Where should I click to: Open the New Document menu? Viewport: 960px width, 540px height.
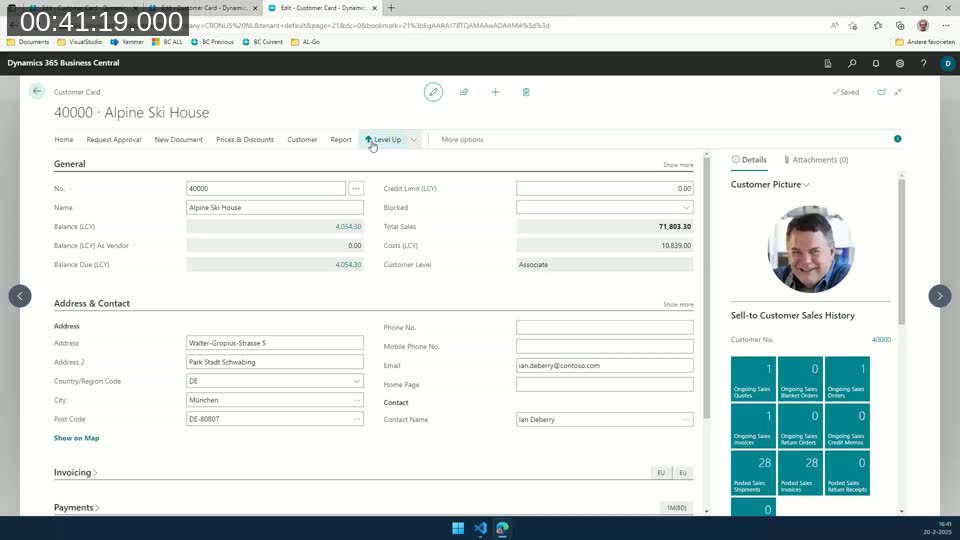(178, 140)
